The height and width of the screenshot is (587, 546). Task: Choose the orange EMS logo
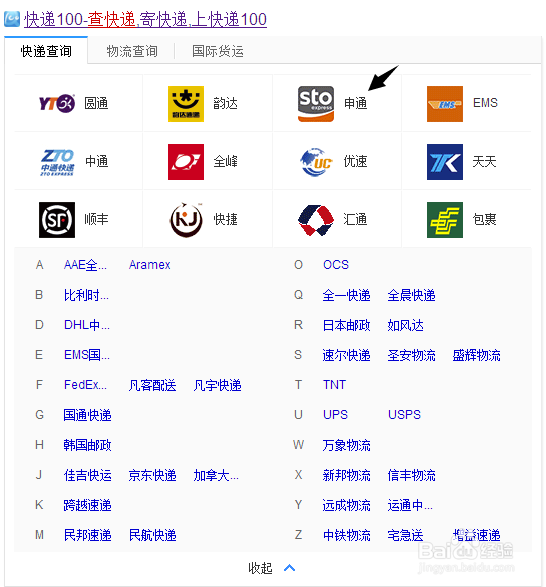click(x=445, y=104)
